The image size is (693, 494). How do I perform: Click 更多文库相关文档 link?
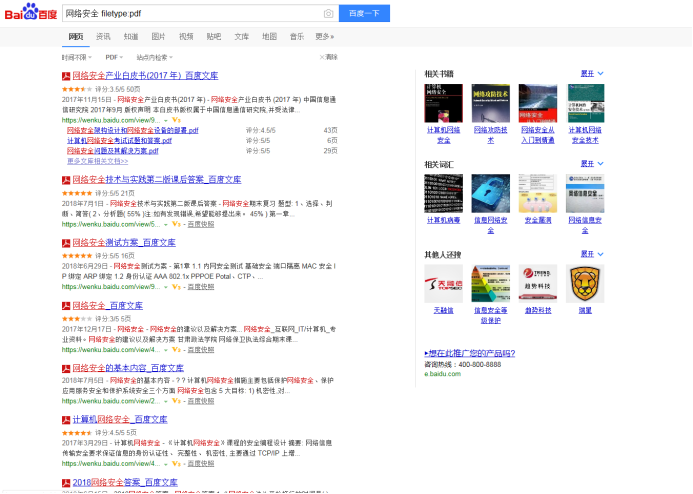coord(98,161)
